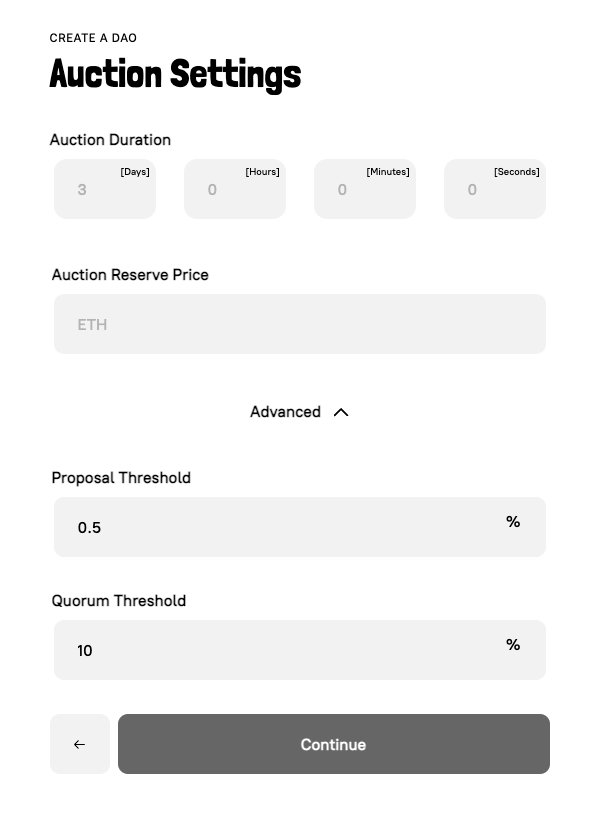Click the Days unit label above duration input

click(x=134, y=171)
